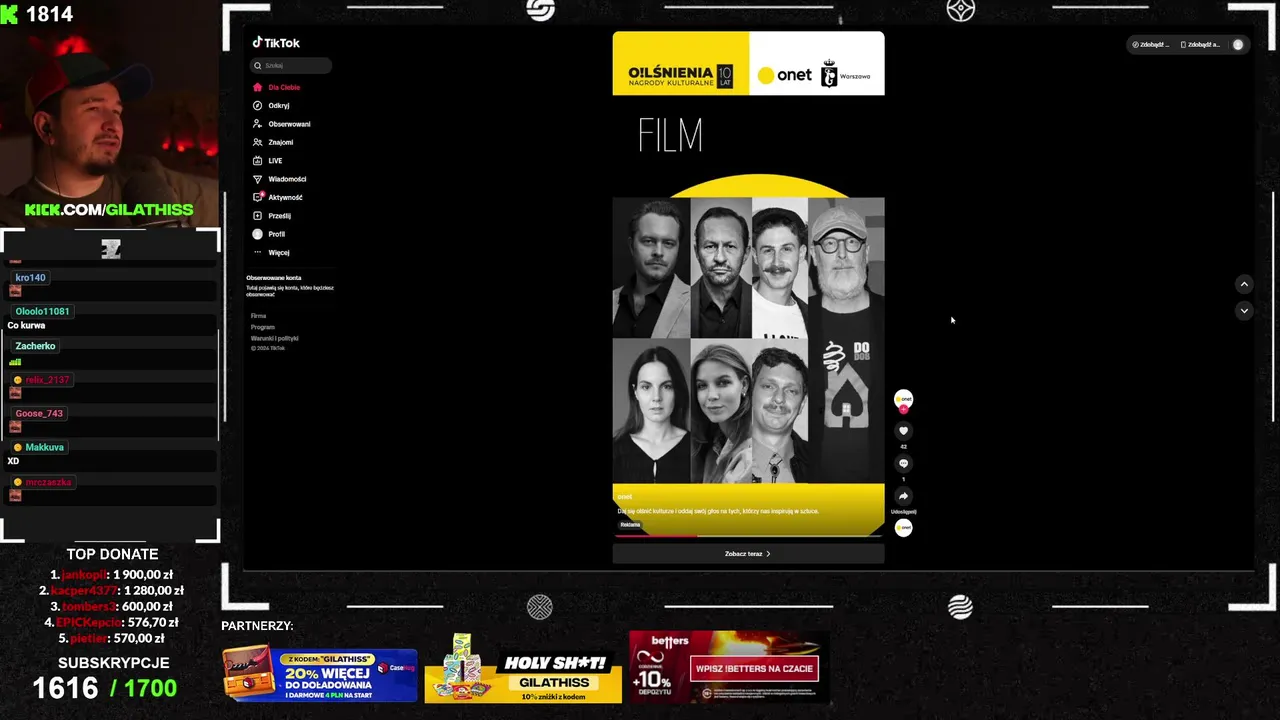Click the Program footer link

coord(263,327)
